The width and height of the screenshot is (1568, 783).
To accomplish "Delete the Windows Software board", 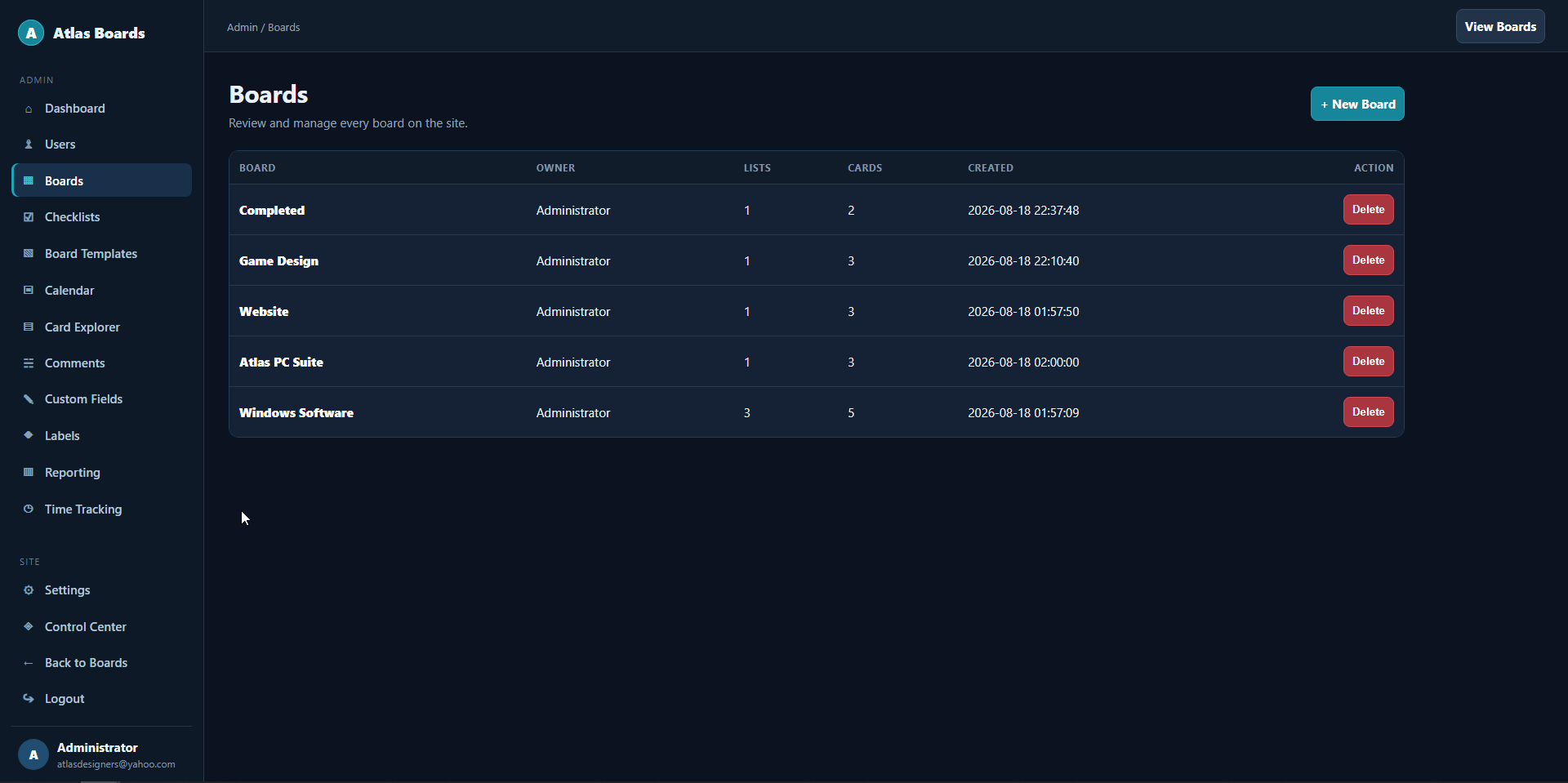I will 1368,412.
